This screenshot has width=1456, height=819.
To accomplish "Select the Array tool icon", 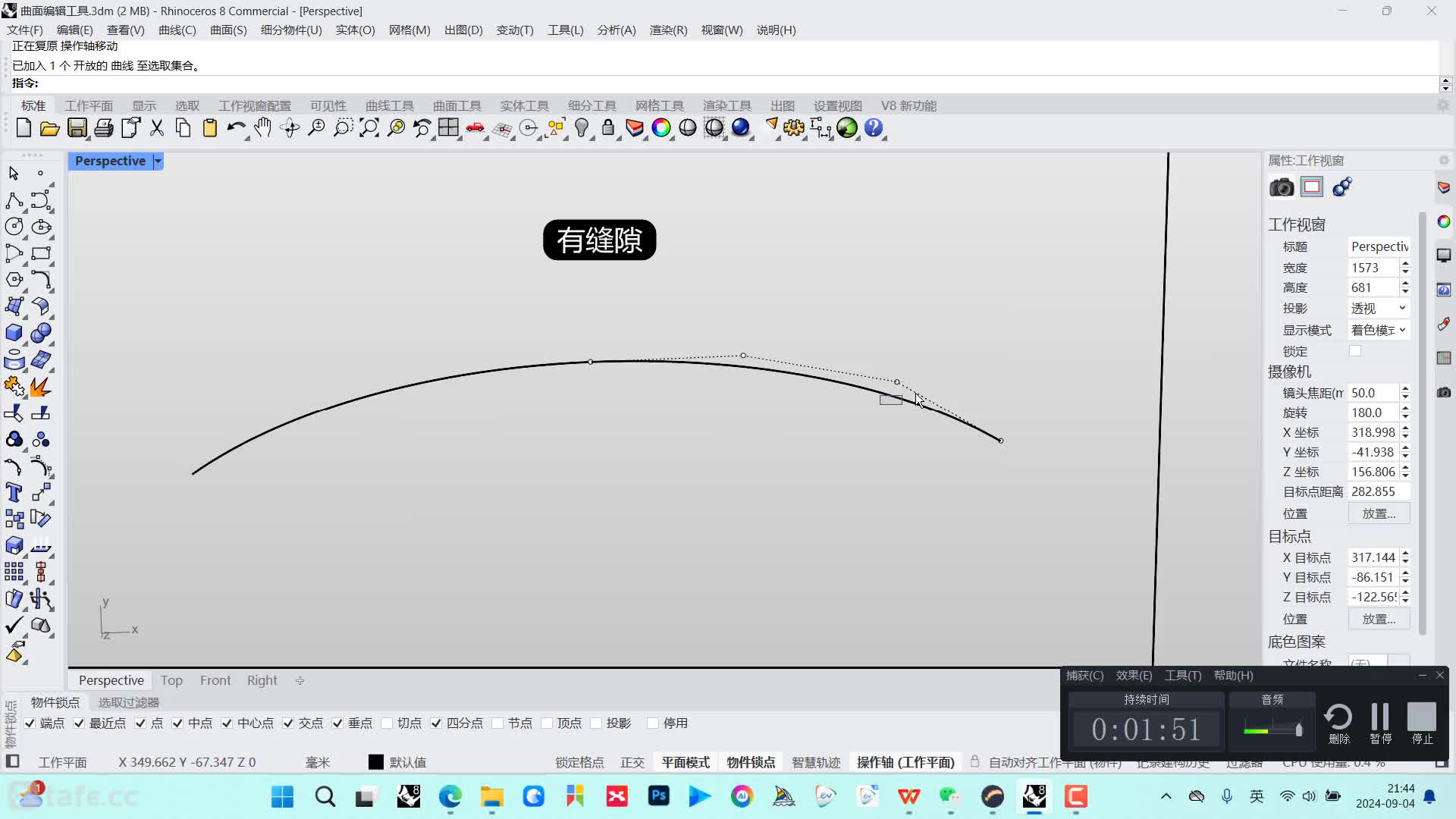I will pos(14,572).
